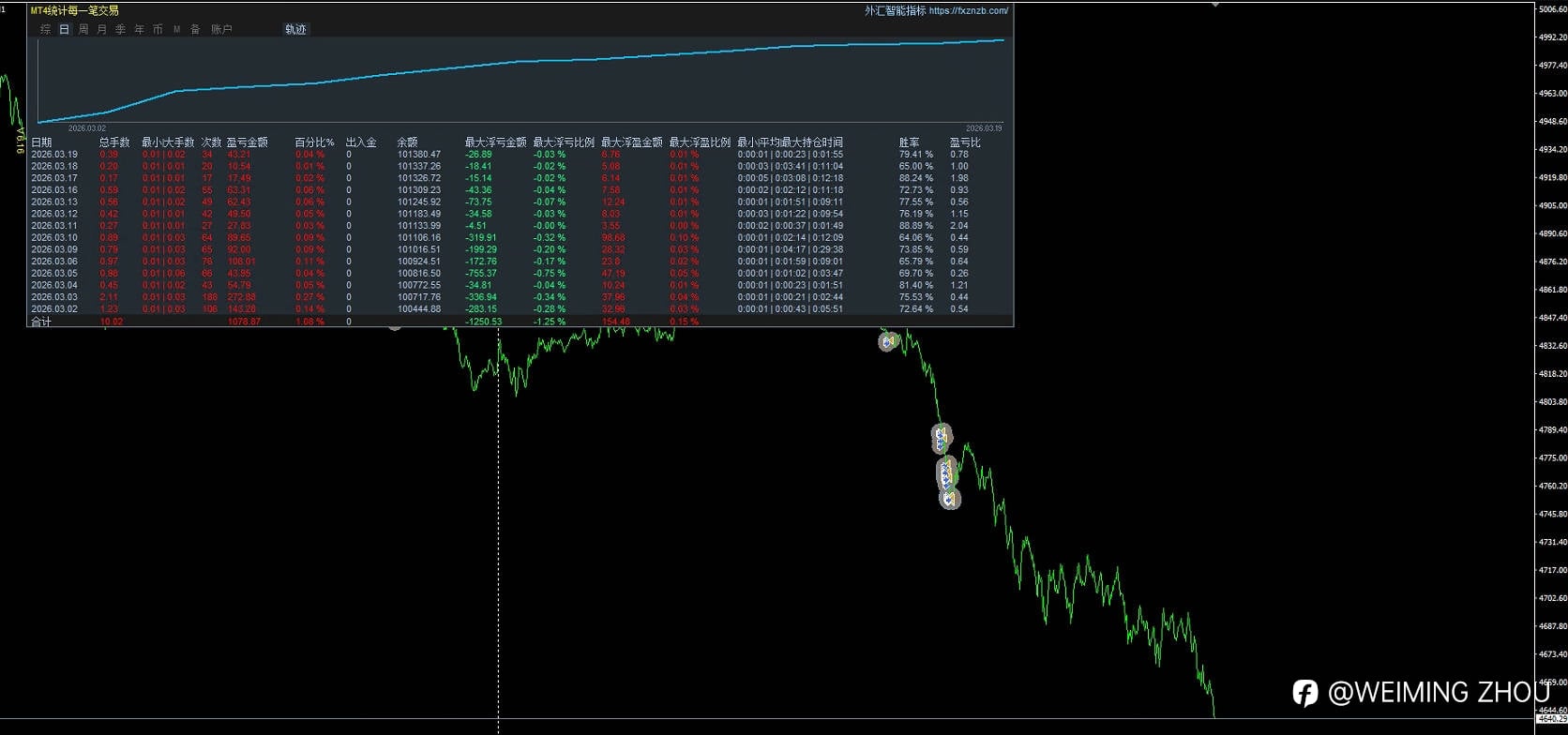Click the total profit amount 1078.87
The image size is (1568, 735).
244,322
